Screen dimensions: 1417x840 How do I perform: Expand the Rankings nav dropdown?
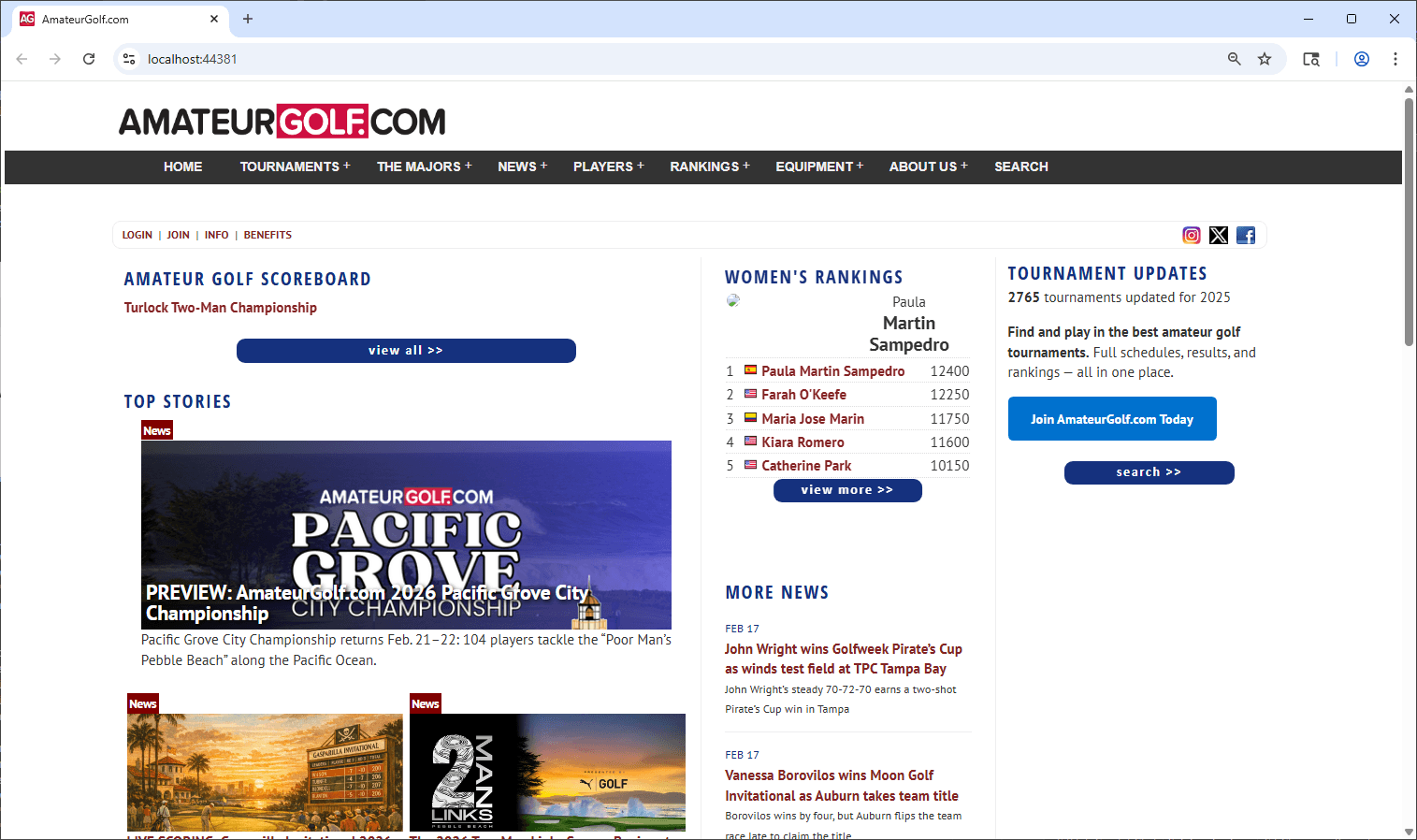[x=708, y=167]
